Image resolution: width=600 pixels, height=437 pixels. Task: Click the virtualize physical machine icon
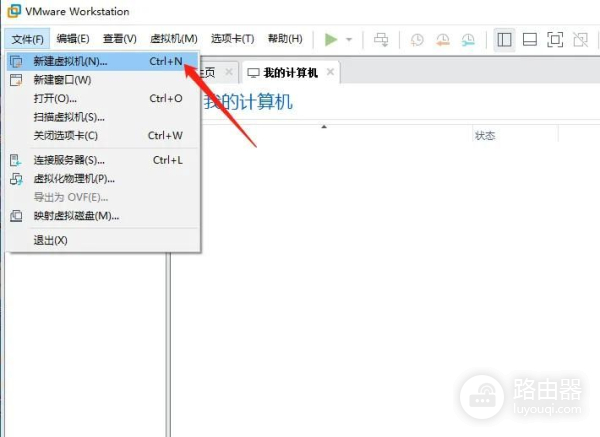pyautogui.click(x=16, y=179)
